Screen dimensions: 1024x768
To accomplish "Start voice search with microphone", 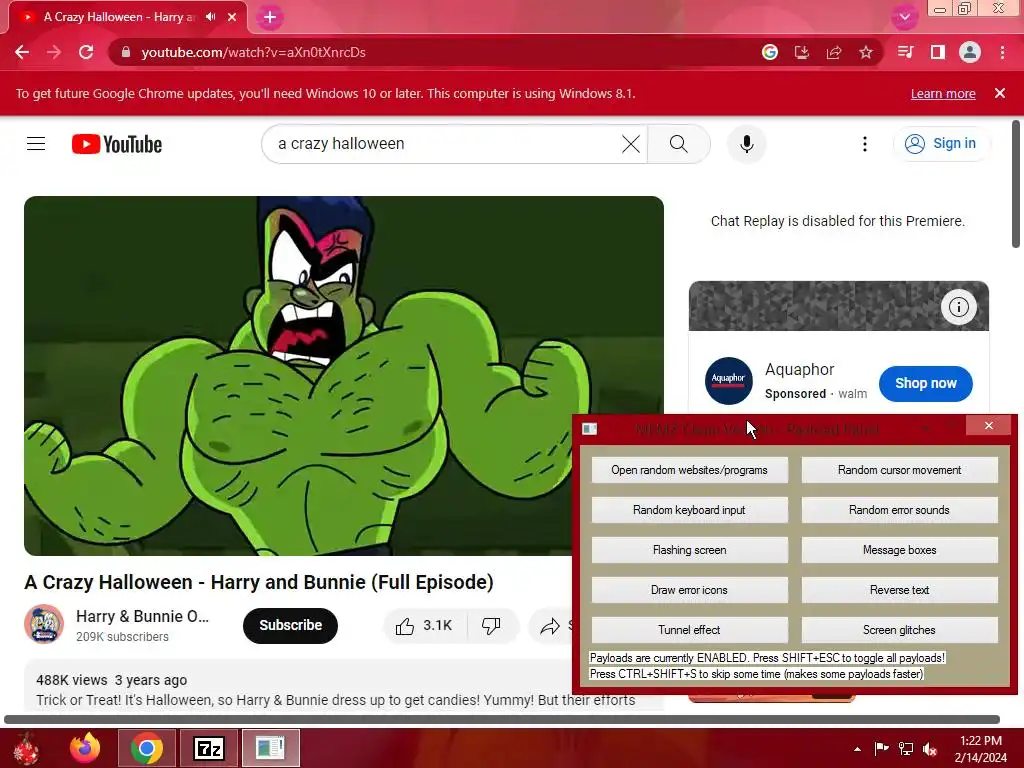I will [x=746, y=144].
